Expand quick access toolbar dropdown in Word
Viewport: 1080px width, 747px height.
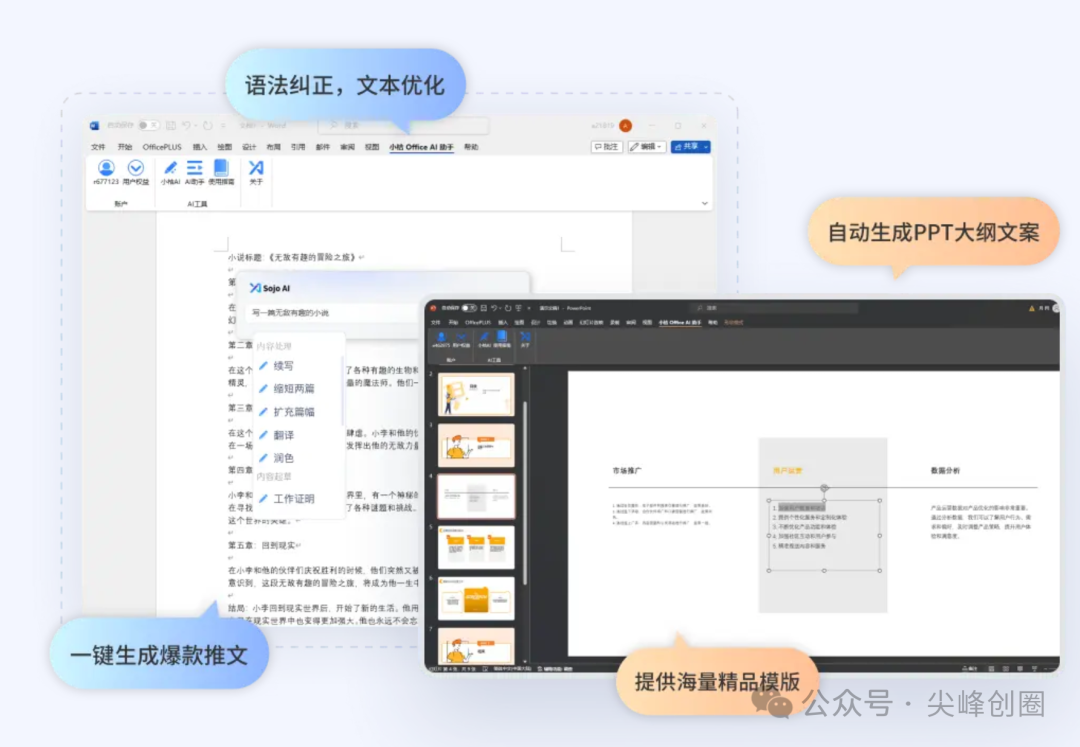point(223,125)
